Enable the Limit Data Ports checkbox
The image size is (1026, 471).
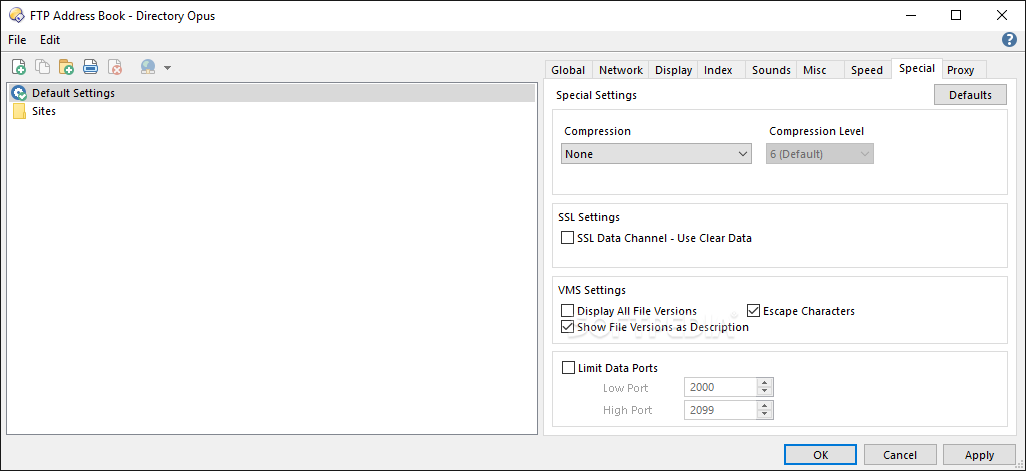click(x=569, y=368)
